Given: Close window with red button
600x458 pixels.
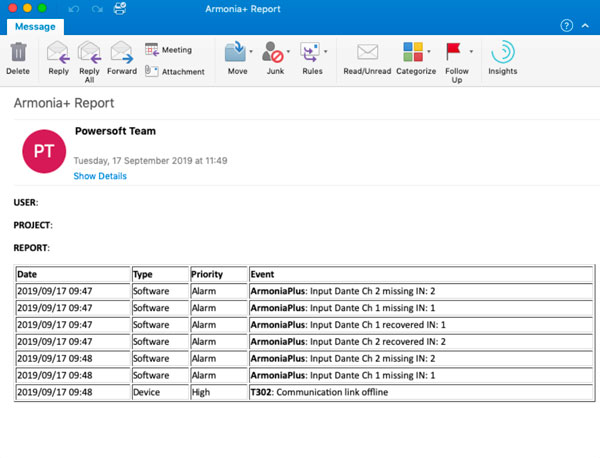Looking at the screenshot, I should click(x=13, y=8).
